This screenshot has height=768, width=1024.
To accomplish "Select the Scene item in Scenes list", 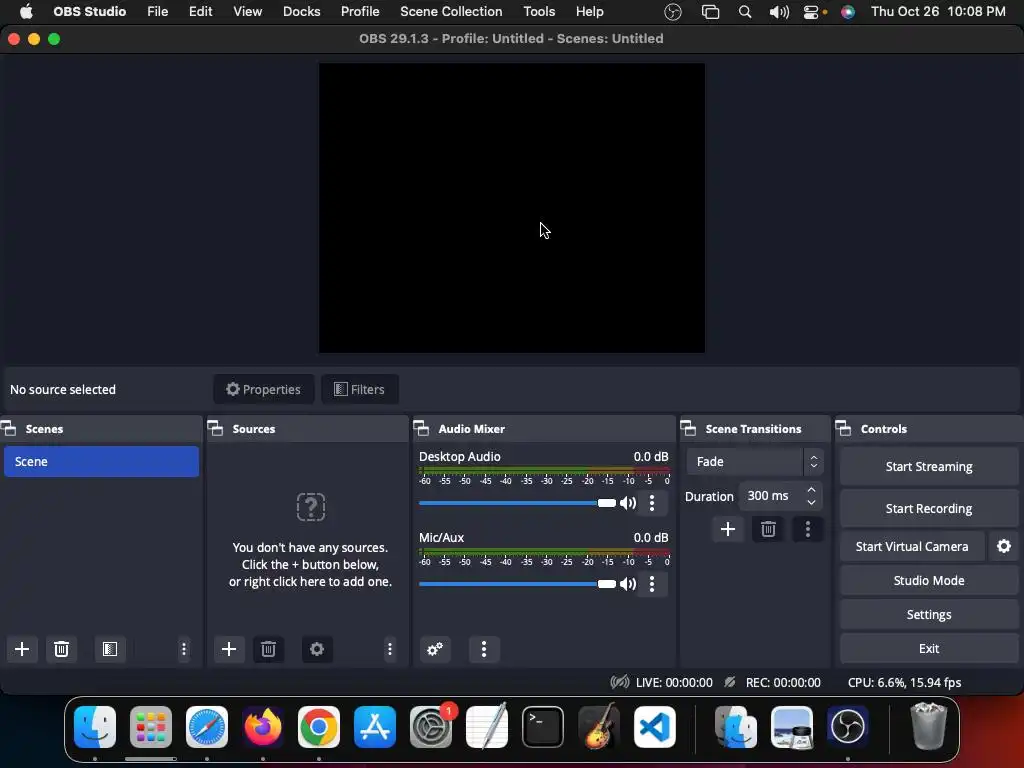I will pyautogui.click(x=101, y=462).
